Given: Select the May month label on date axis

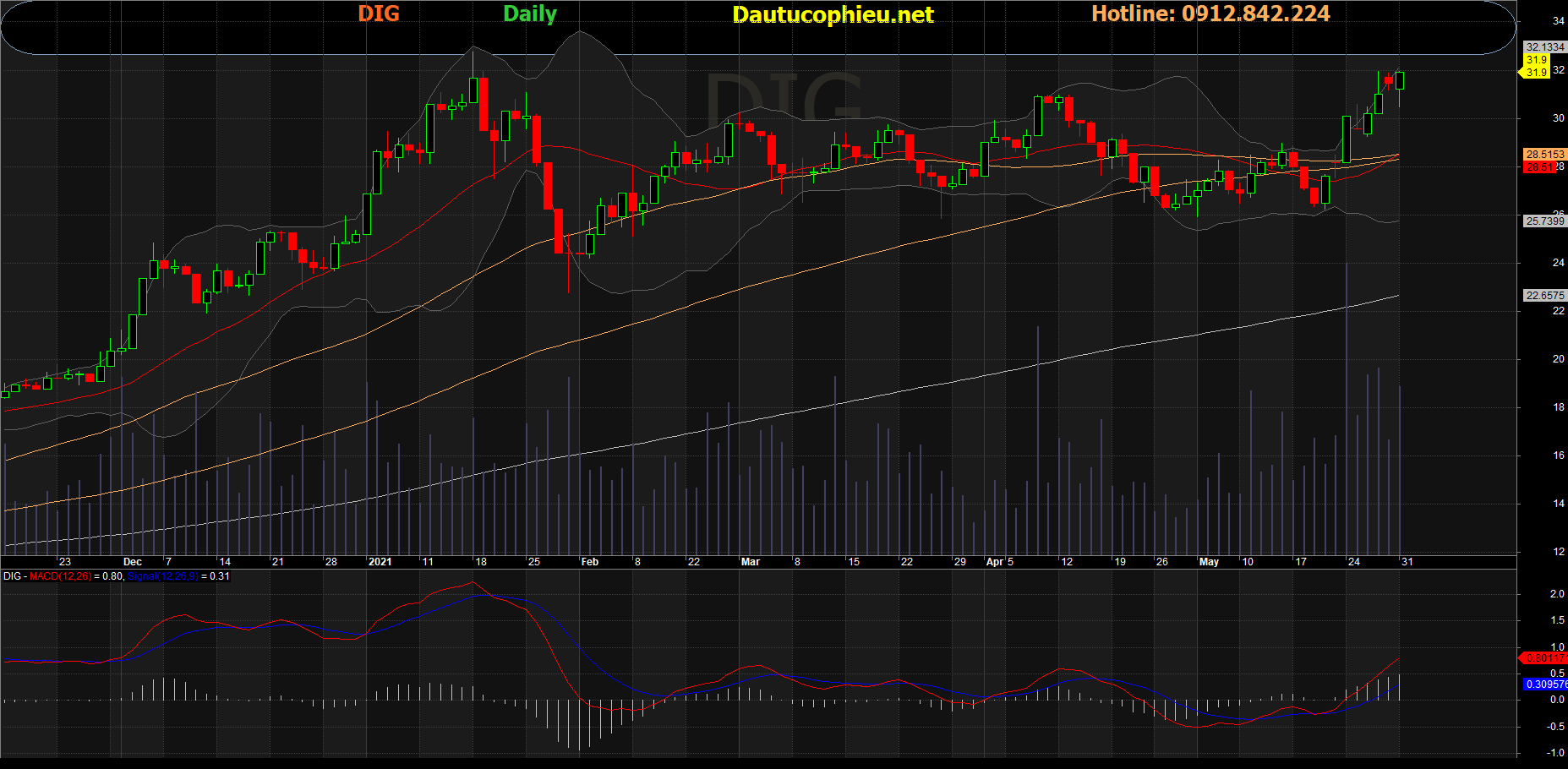Looking at the screenshot, I should [1209, 562].
